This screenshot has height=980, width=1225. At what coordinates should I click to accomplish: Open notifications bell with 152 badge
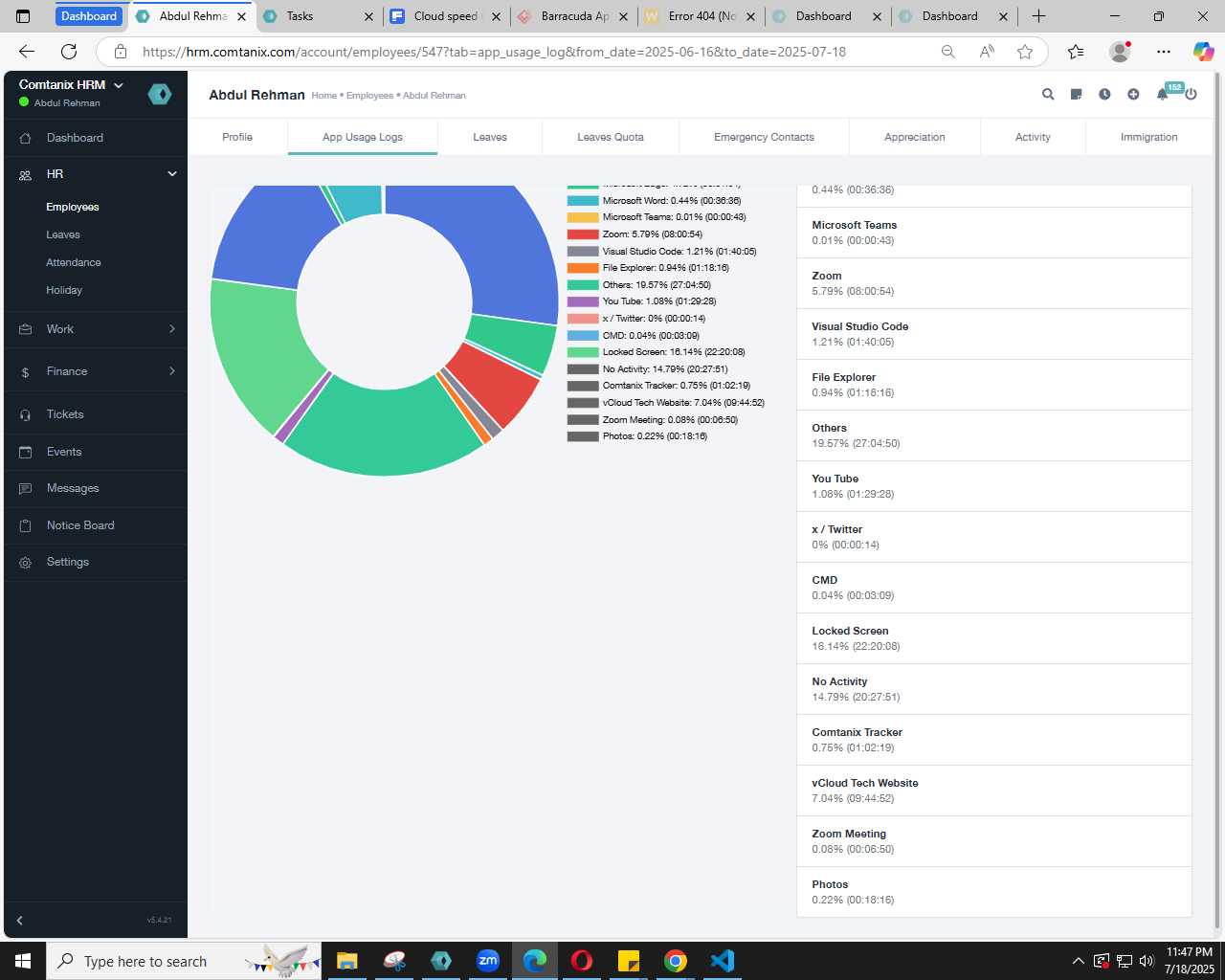tap(1162, 94)
